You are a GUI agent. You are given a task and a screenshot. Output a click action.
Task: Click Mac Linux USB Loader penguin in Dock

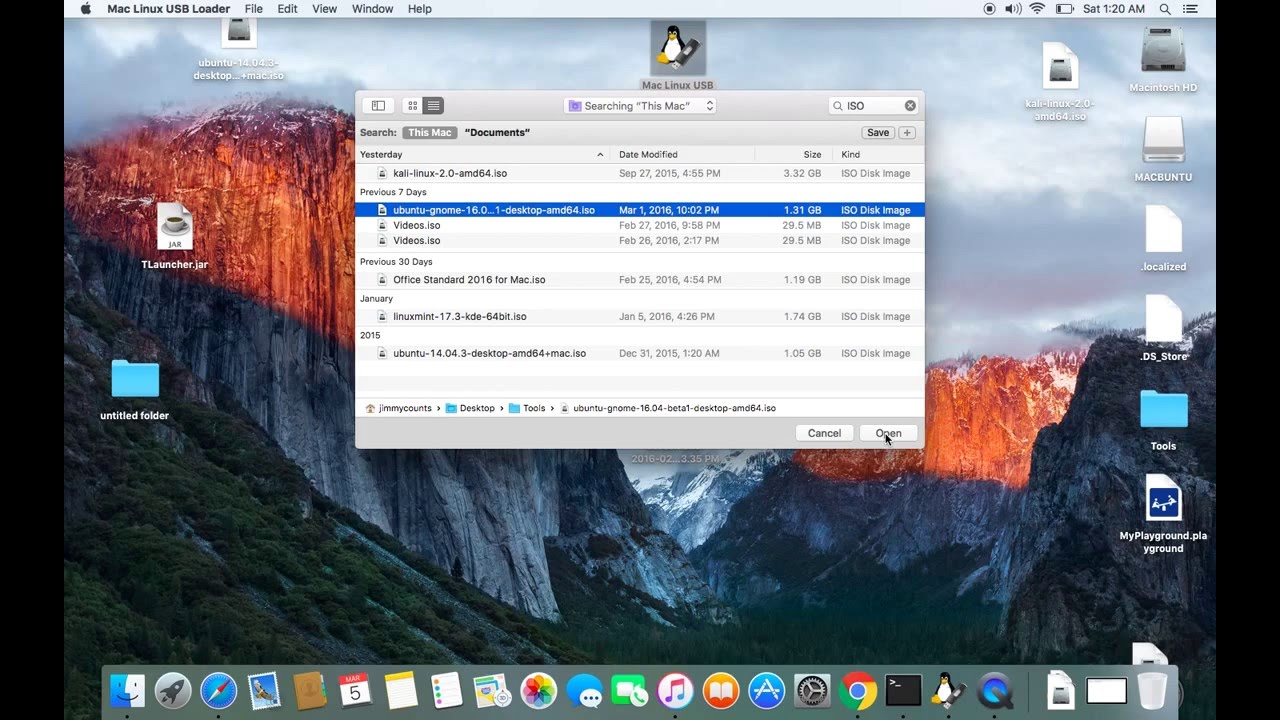948,691
